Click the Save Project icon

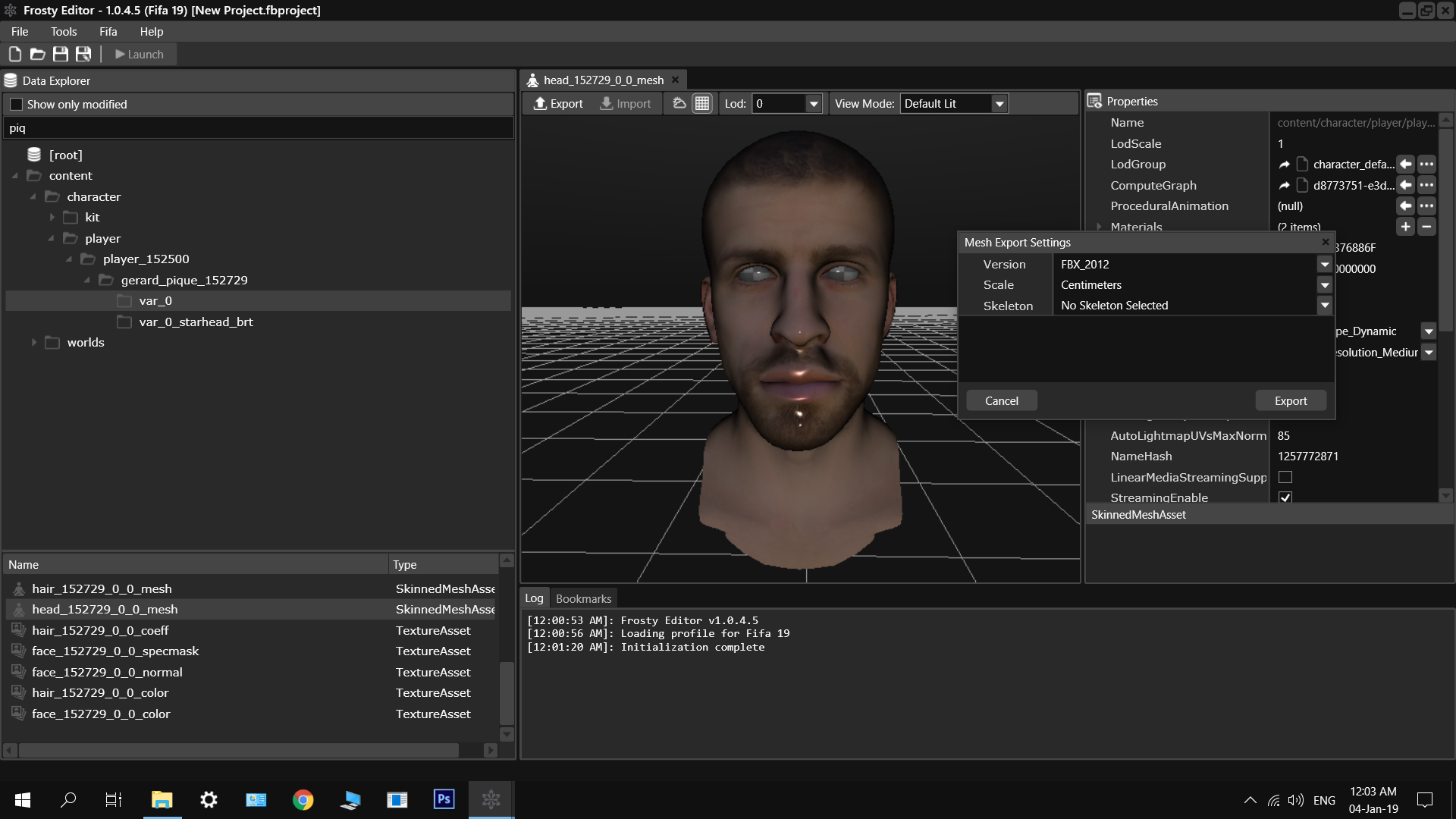(60, 54)
